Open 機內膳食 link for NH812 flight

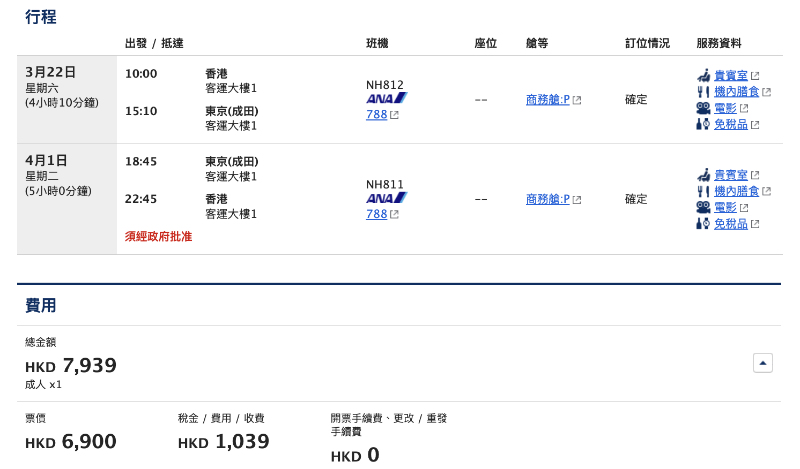[736, 92]
